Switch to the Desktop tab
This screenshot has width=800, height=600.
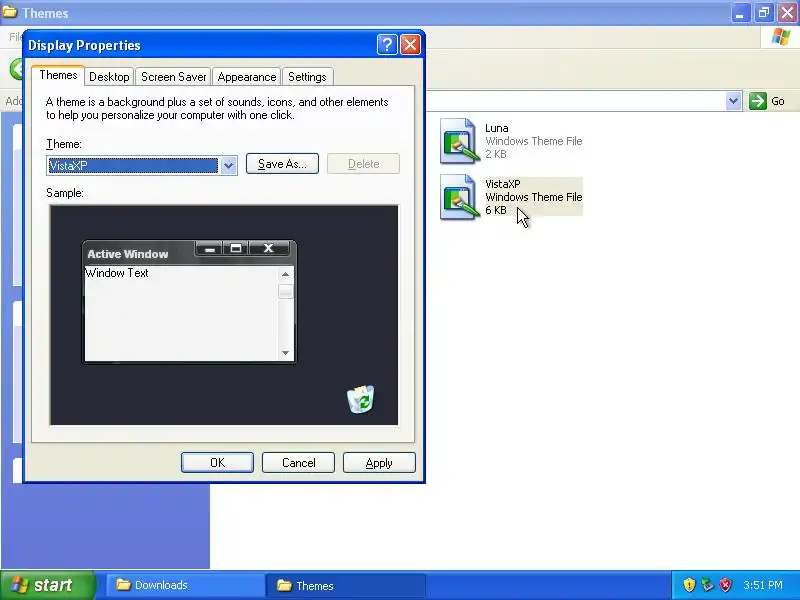coord(109,77)
